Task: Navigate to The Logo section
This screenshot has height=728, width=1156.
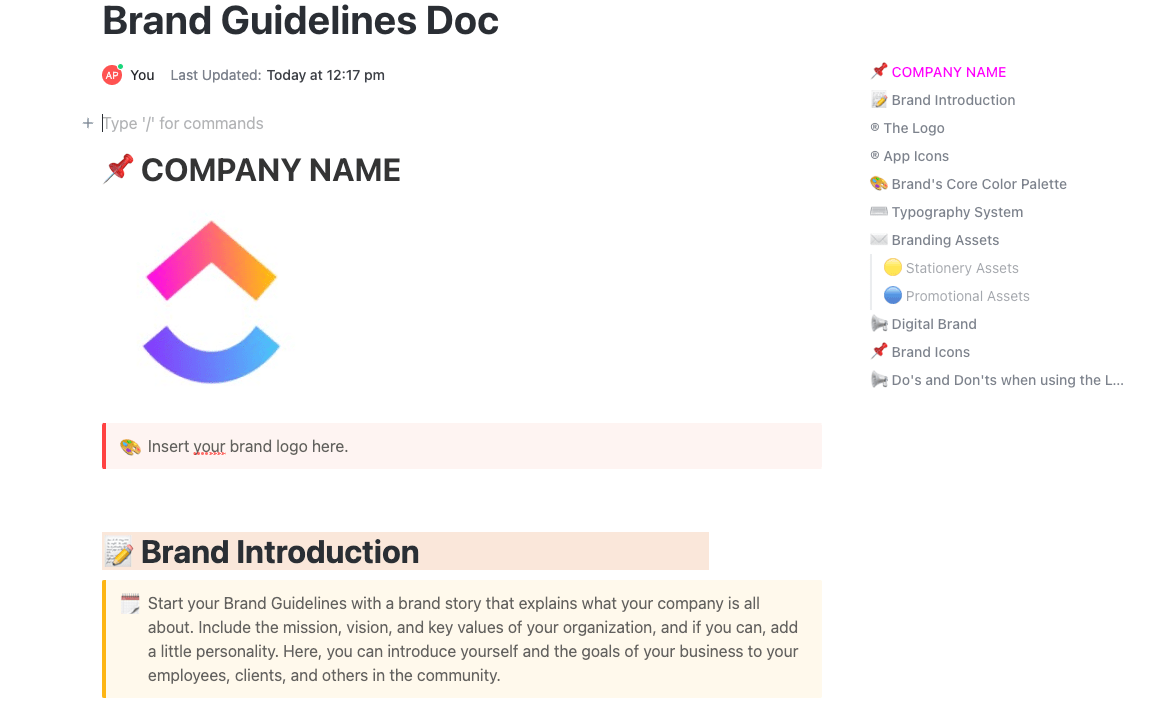Action: 913,128
